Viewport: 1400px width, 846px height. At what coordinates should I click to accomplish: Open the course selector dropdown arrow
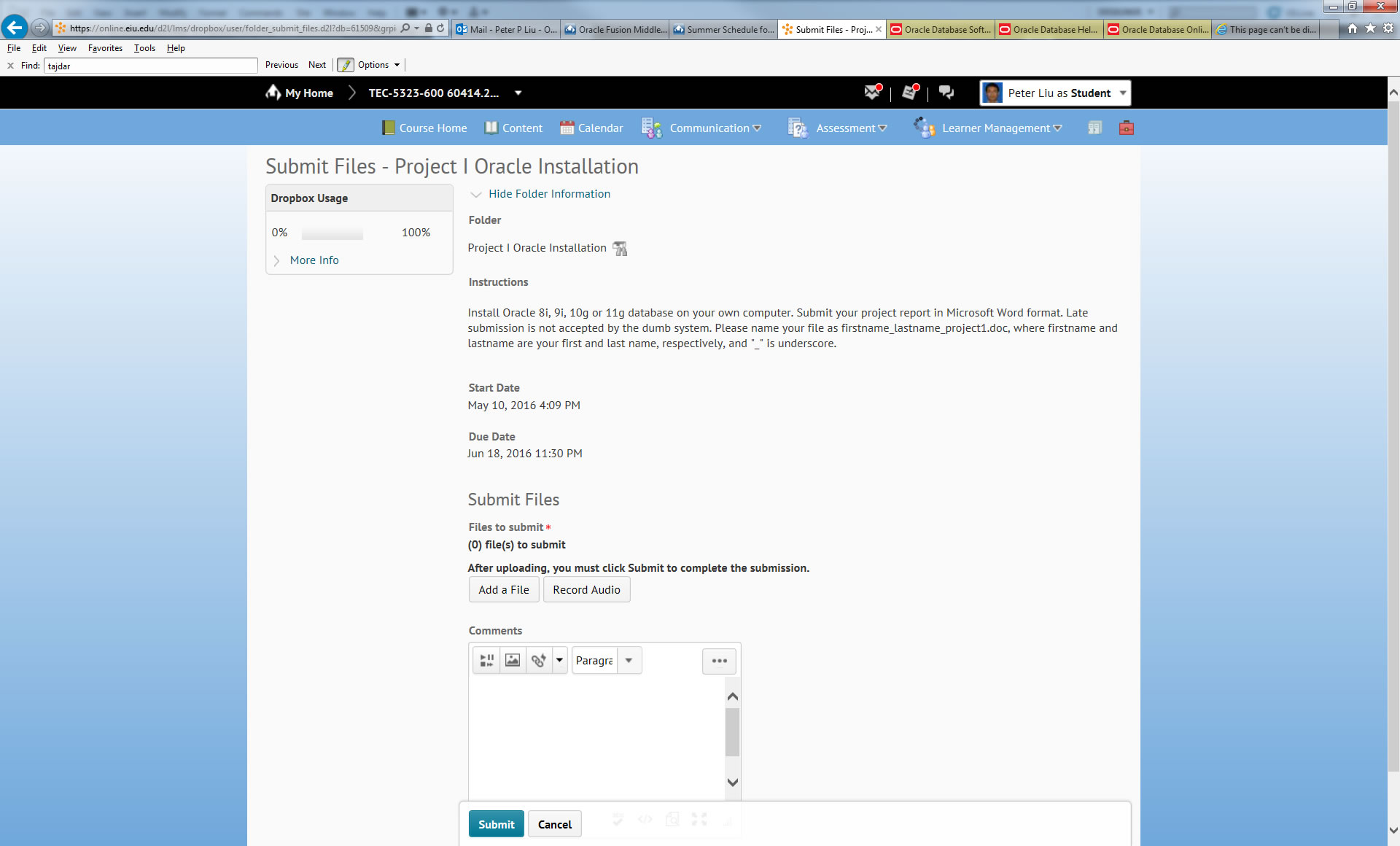click(518, 93)
